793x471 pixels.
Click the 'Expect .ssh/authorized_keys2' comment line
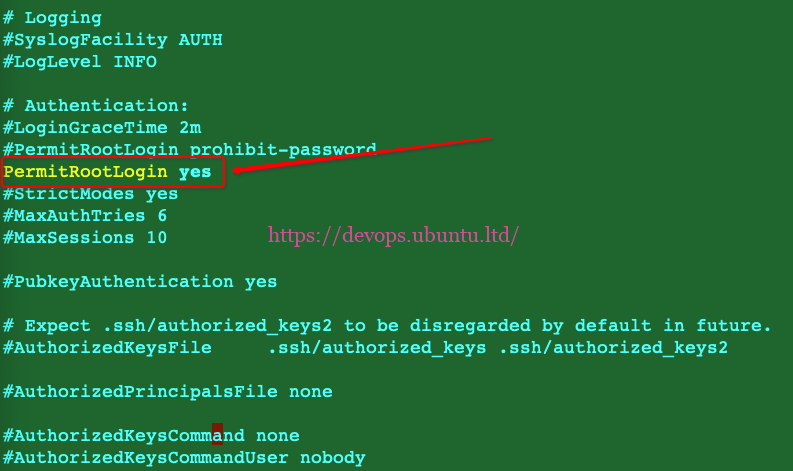[387, 326]
